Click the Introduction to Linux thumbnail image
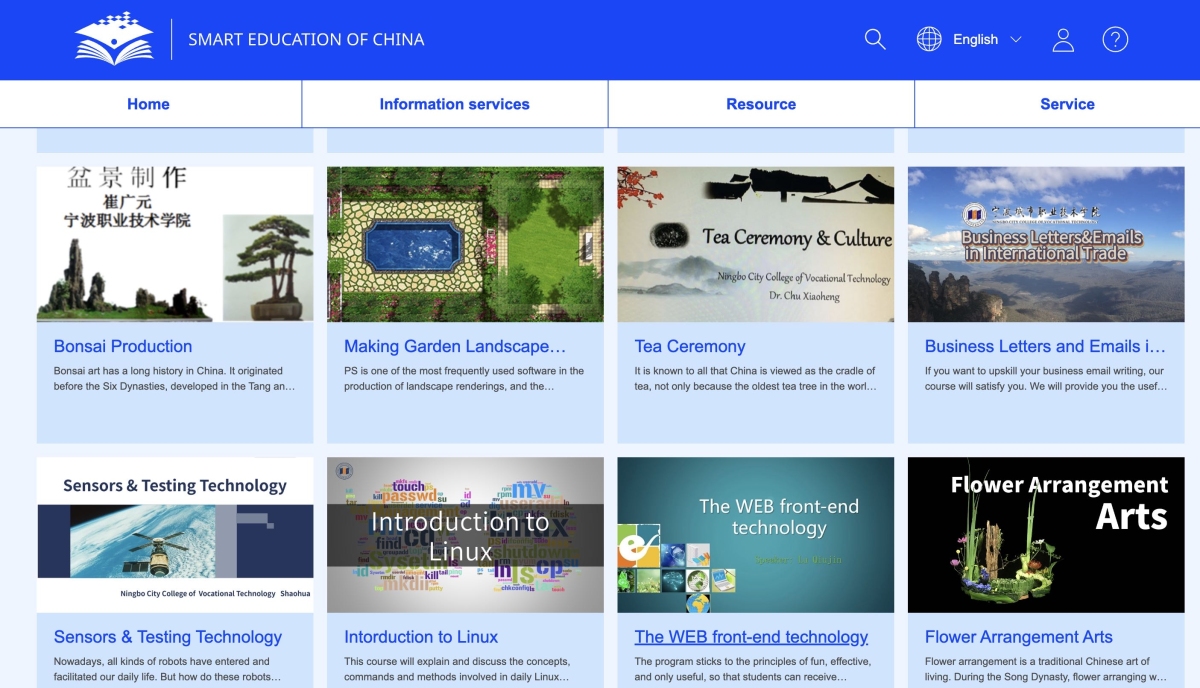Screen dimensions: 1200x688 [465, 534]
